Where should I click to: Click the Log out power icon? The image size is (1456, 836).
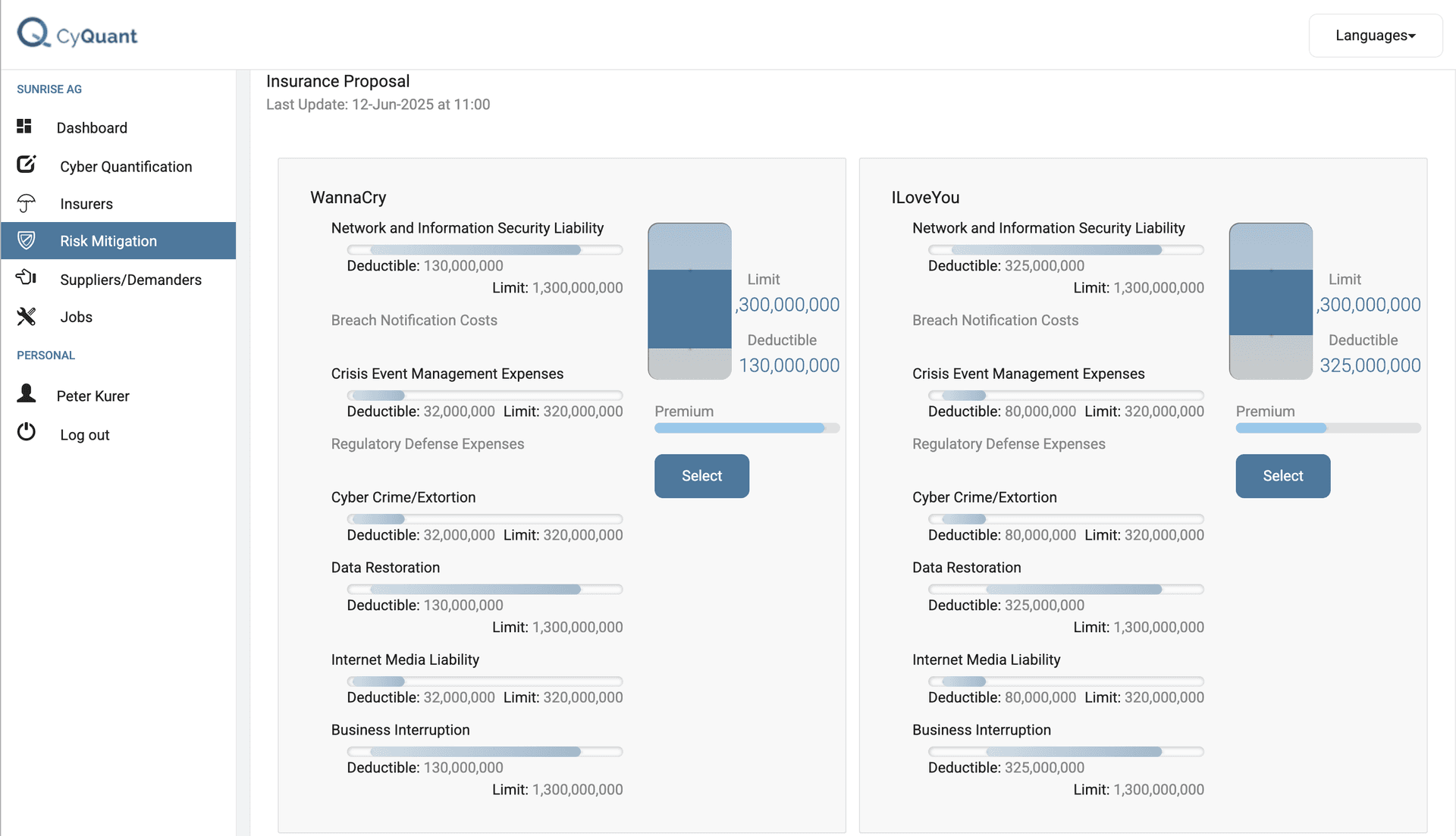tap(27, 432)
